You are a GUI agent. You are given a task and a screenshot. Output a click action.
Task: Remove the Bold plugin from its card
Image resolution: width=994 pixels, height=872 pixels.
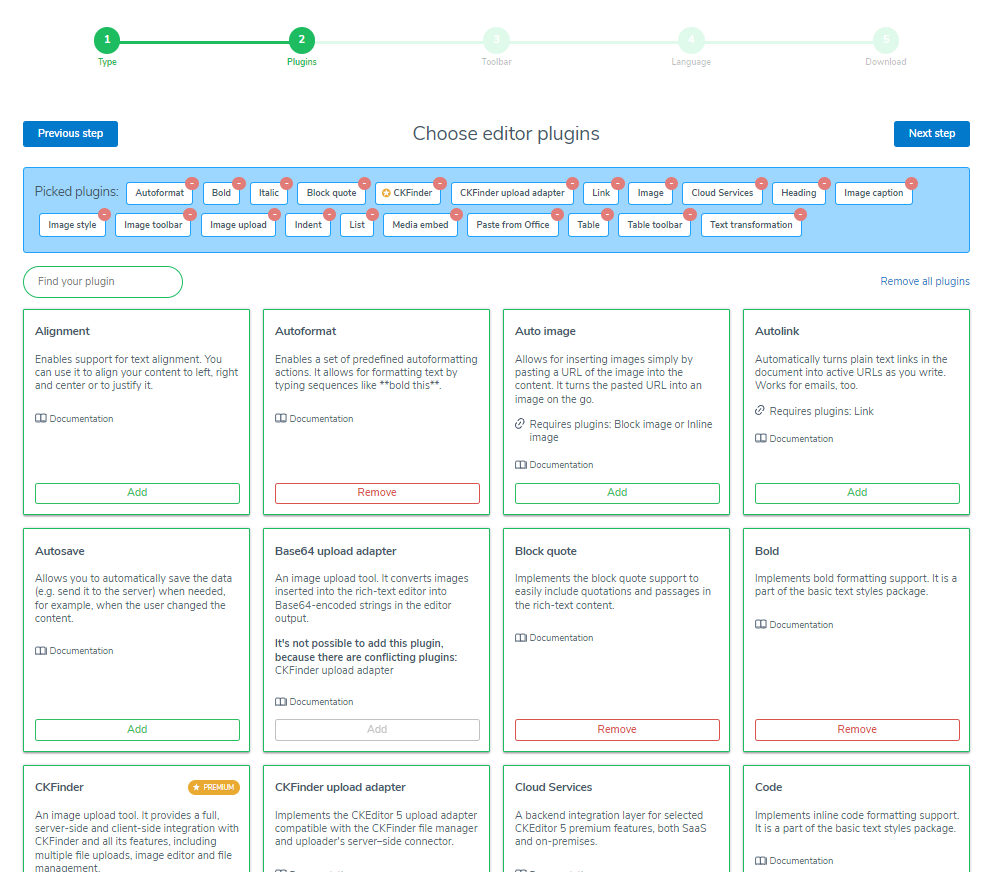point(857,729)
